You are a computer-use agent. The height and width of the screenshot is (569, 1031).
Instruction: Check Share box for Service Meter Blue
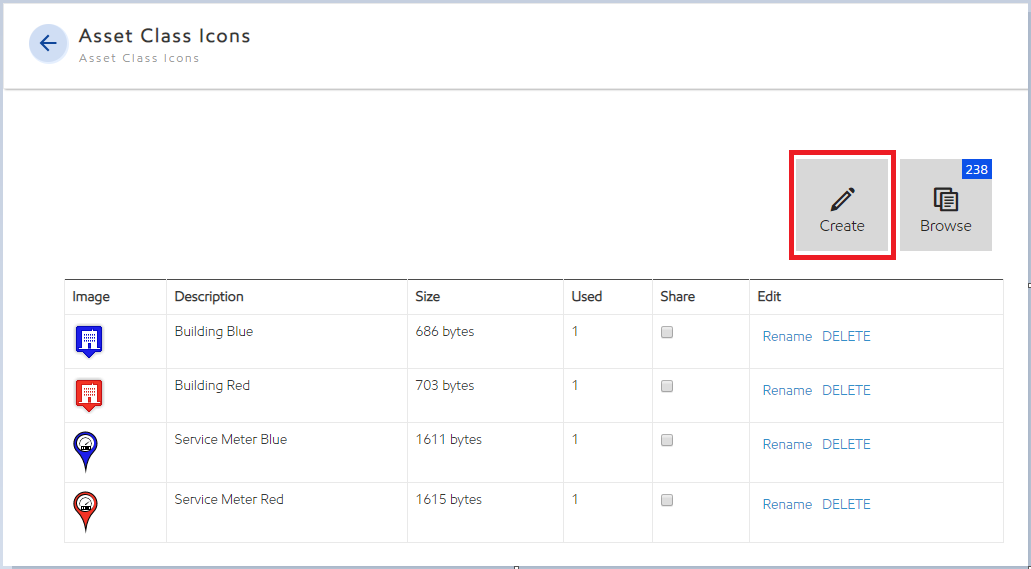tap(667, 440)
